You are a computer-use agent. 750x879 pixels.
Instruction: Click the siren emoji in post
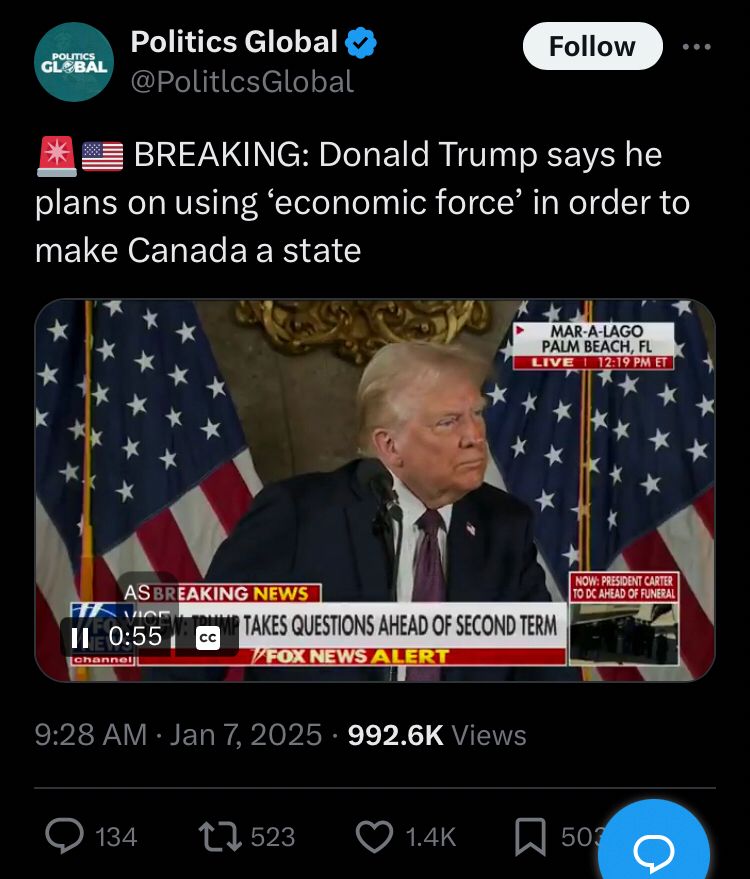[x=57, y=156]
